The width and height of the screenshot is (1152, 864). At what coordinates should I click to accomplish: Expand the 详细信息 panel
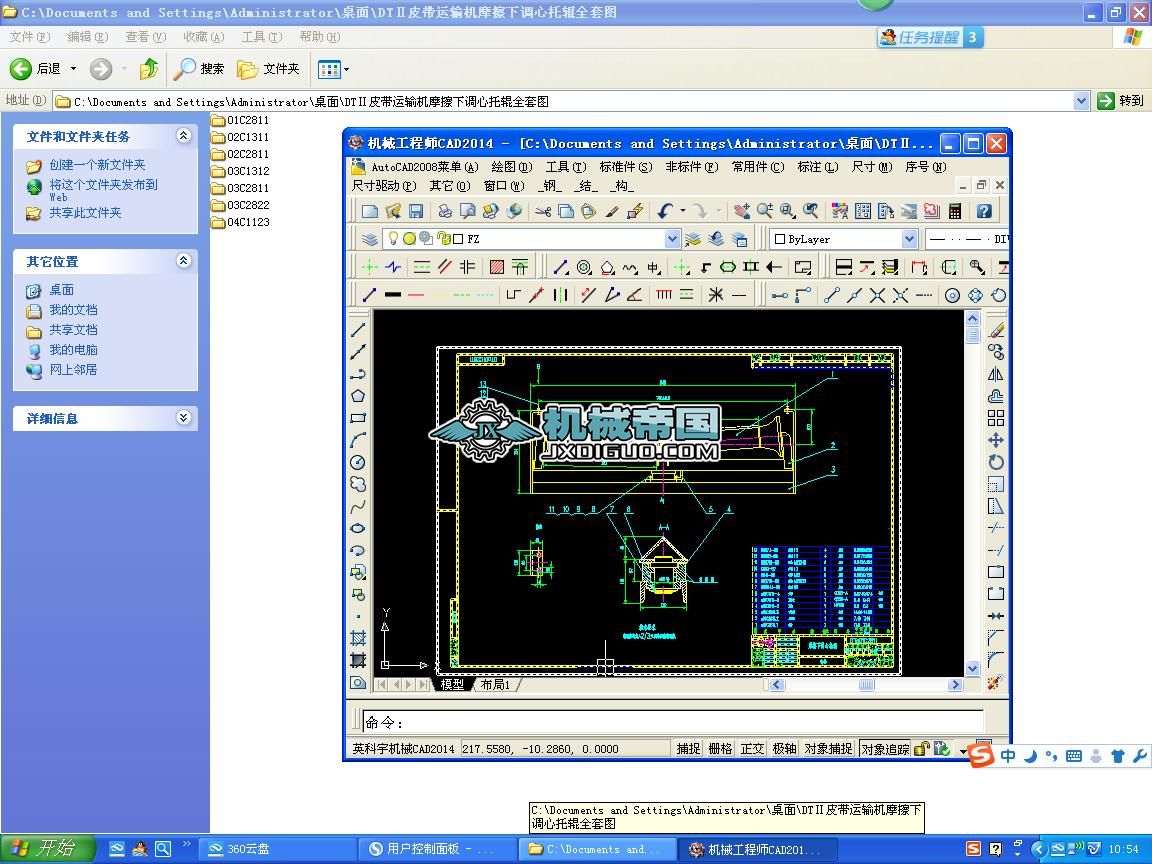click(x=184, y=418)
